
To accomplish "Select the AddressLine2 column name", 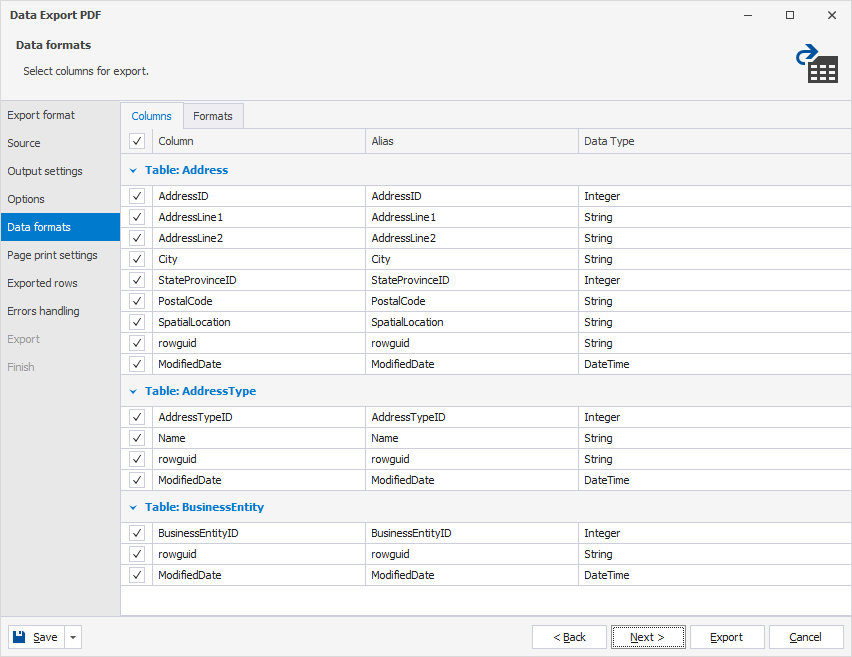I will (x=191, y=238).
